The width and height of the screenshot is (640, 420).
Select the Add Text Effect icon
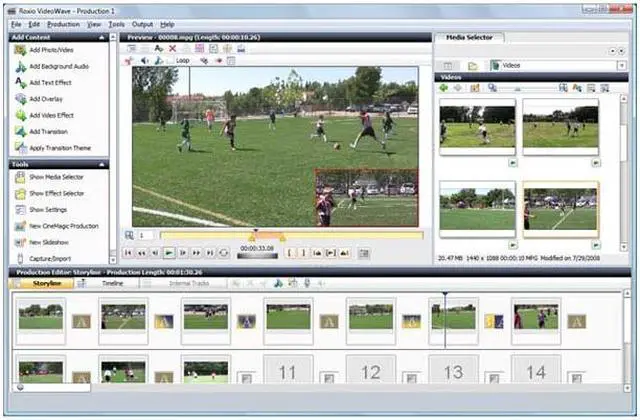click(20, 83)
